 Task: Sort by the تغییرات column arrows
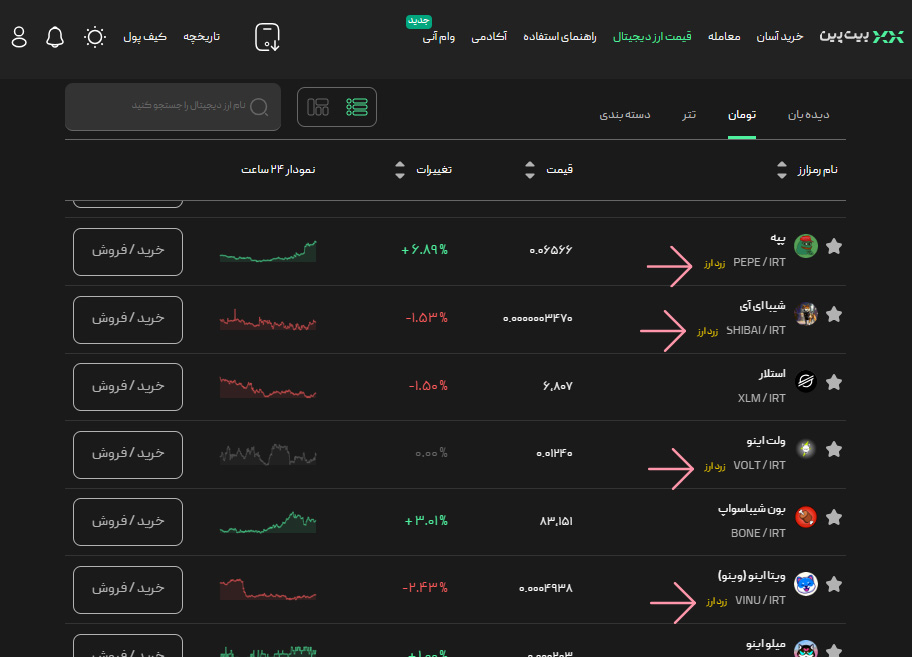[400, 170]
